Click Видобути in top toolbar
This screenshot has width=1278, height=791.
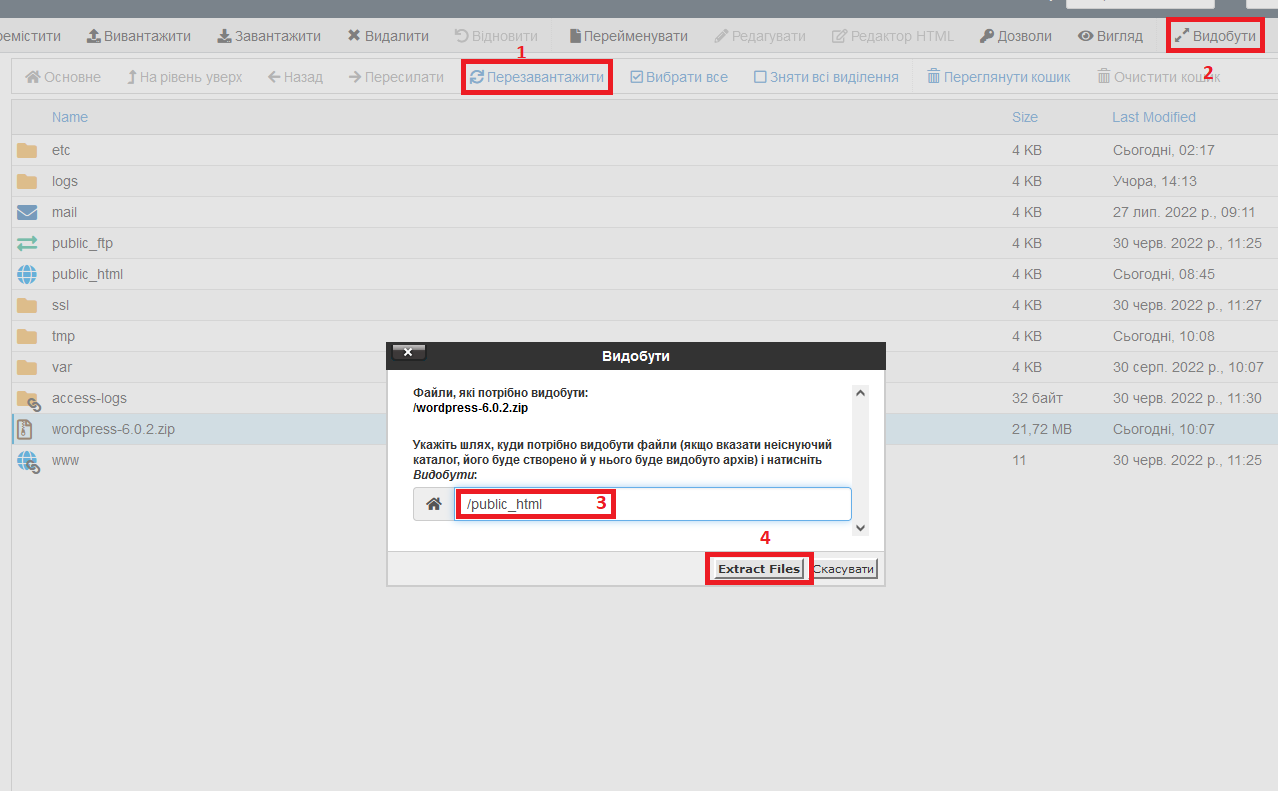tap(1215, 36)
